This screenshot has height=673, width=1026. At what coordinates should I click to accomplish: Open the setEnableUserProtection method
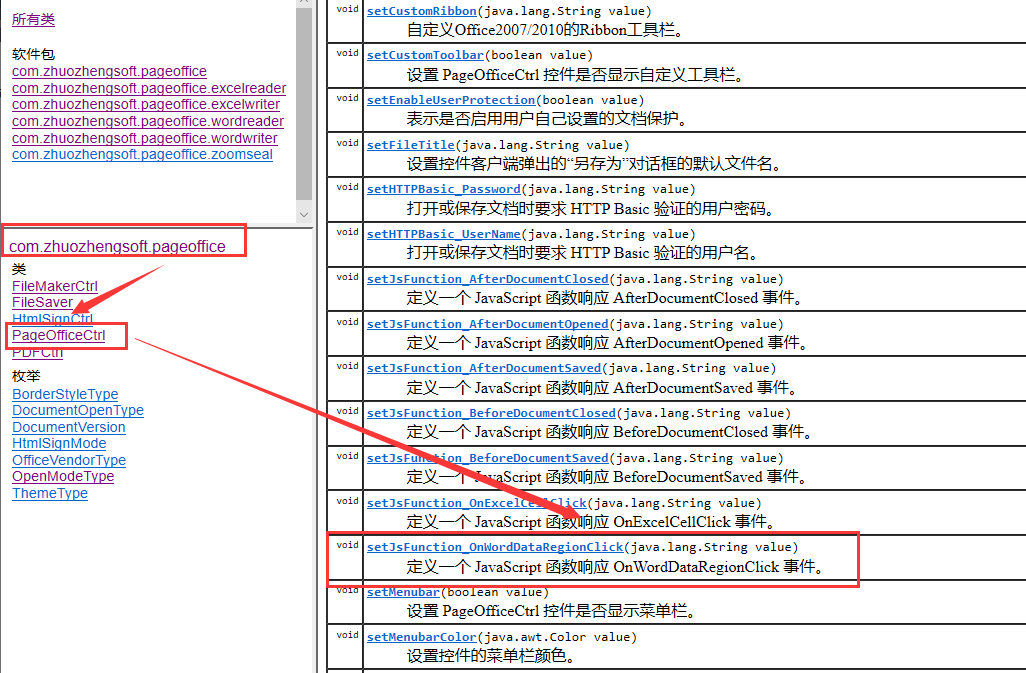point(451,100)
